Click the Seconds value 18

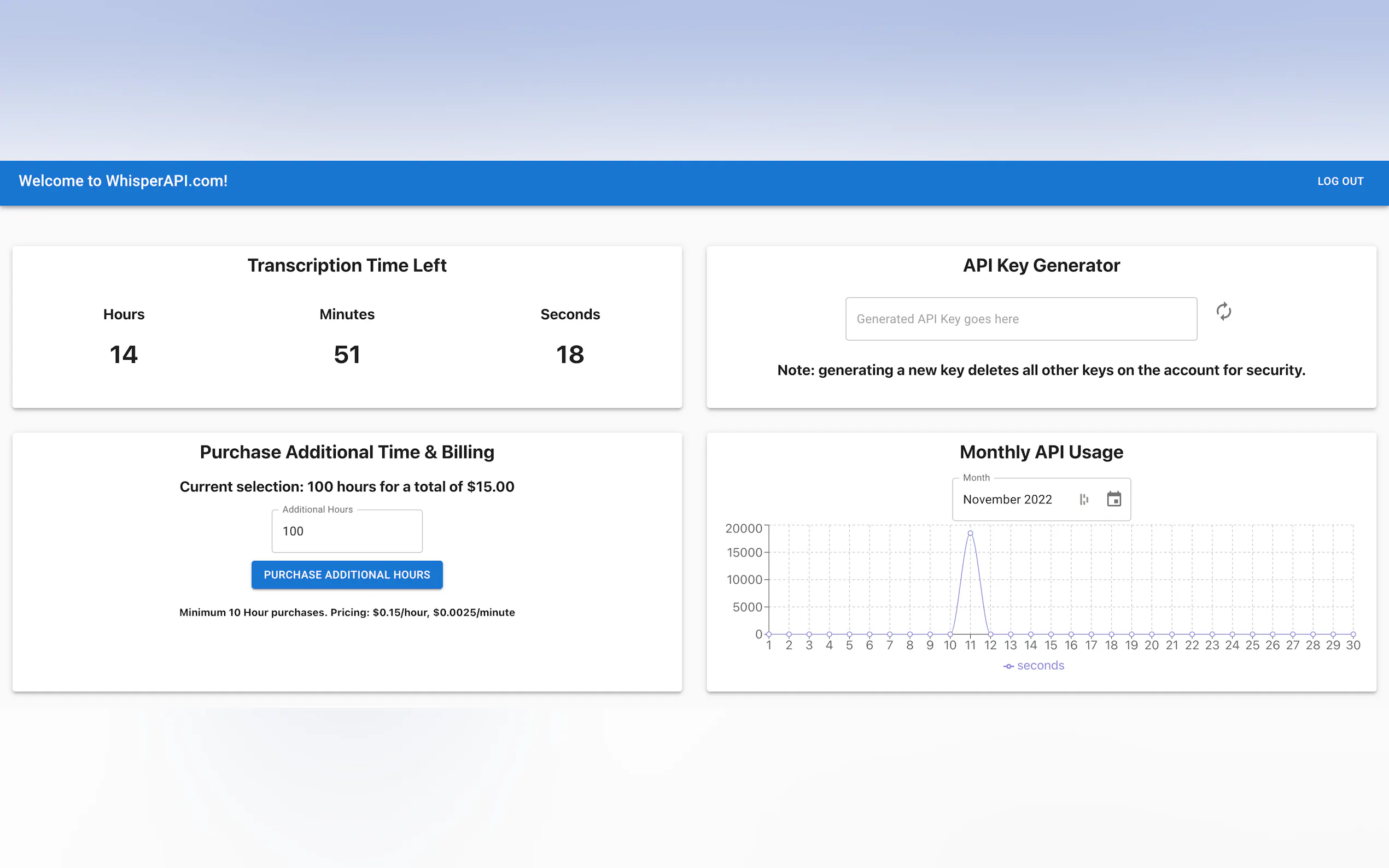click(570, 354)
